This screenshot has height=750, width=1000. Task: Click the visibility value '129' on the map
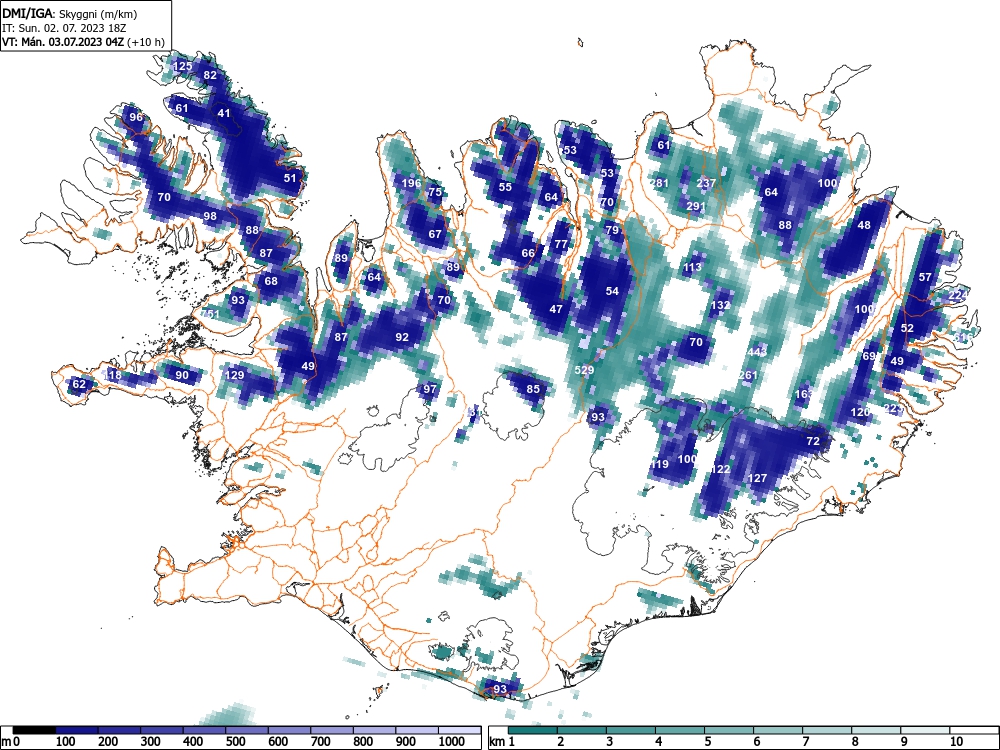tap(235, 374)
